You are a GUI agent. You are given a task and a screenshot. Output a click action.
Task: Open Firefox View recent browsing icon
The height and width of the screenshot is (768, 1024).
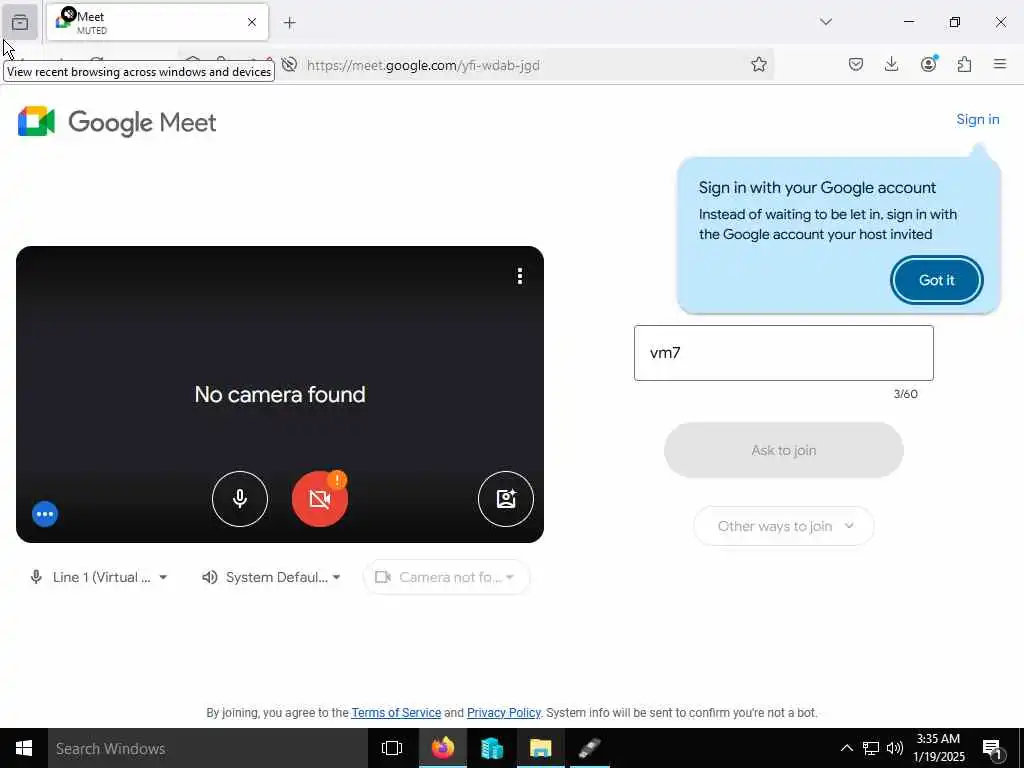pos(20,23)
